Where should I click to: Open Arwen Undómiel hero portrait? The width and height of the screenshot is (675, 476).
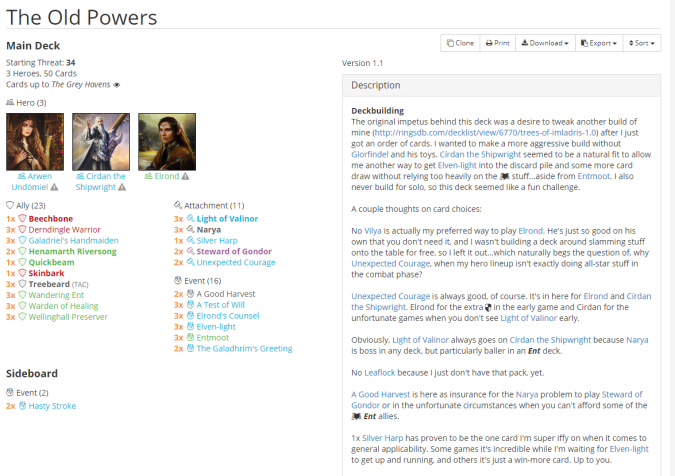click(35, 142)
